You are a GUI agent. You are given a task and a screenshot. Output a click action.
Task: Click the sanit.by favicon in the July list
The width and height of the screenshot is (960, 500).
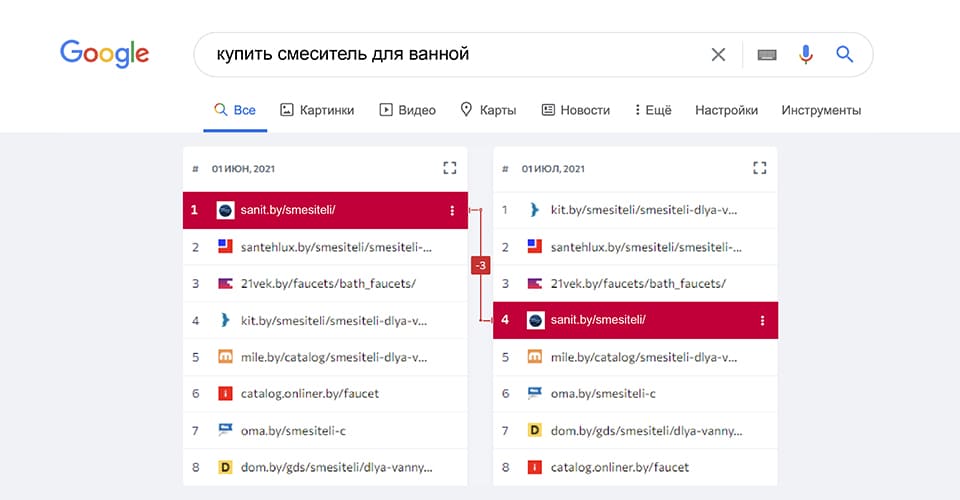pos(535,321)
